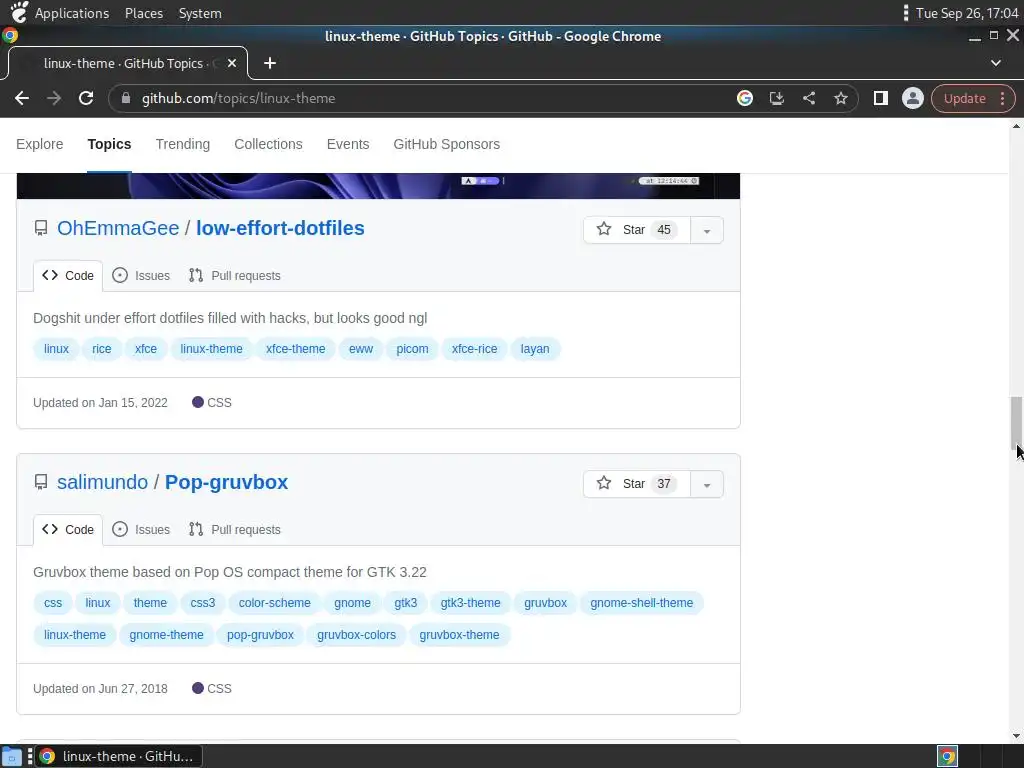
Task: Go to the Trending section
Action: (183, 144)
